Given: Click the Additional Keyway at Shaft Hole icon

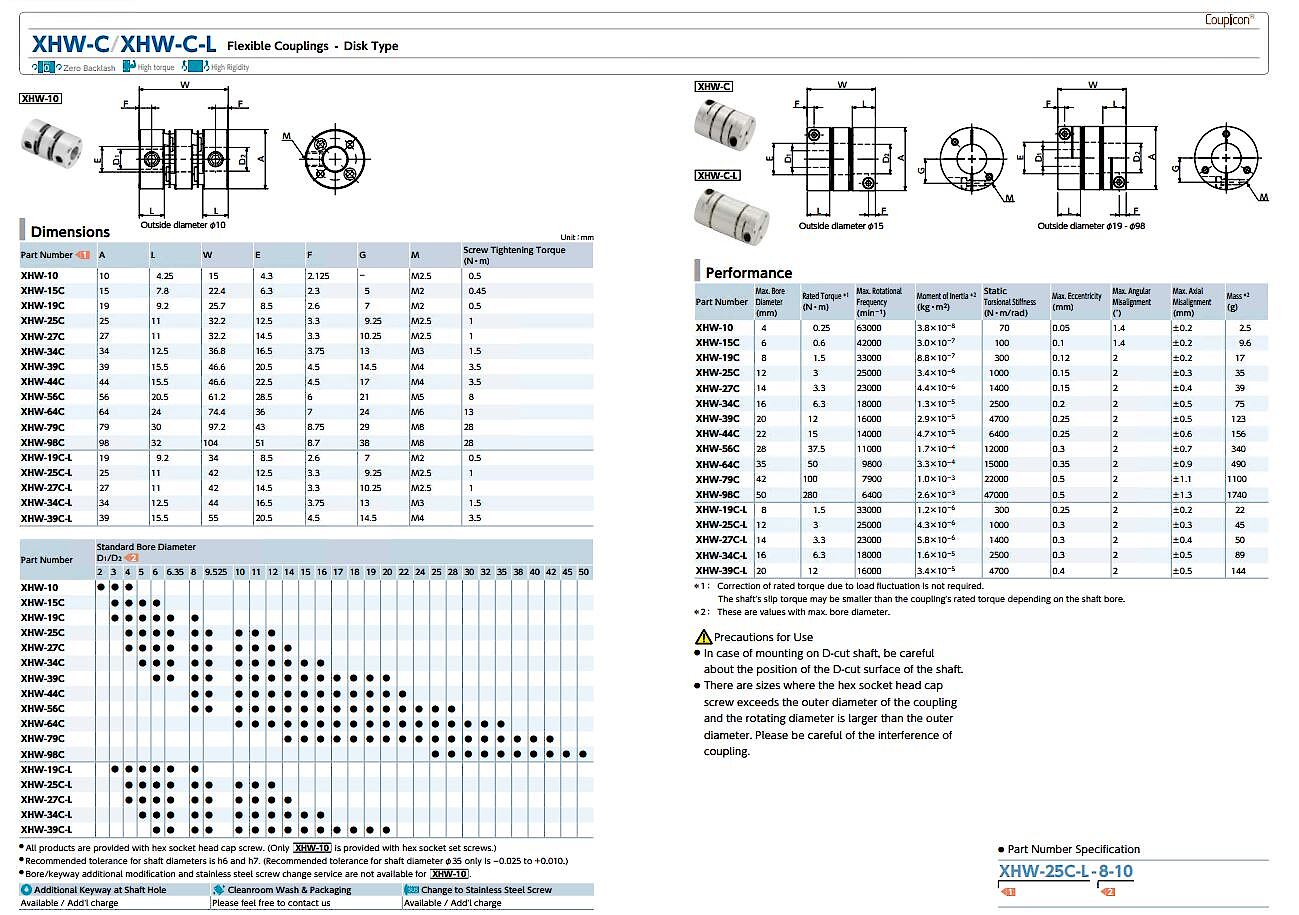Looking at the screenshot, I should (x=26, y=890).
